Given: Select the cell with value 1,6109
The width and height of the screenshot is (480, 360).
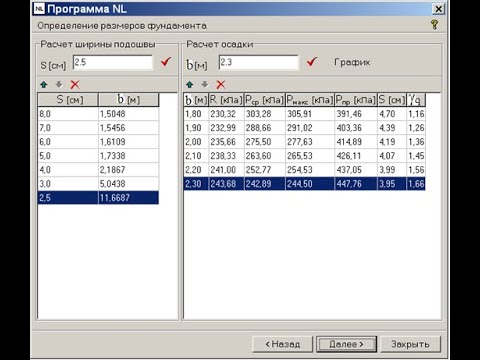Looking at the screenshot, I should [129, 142].
